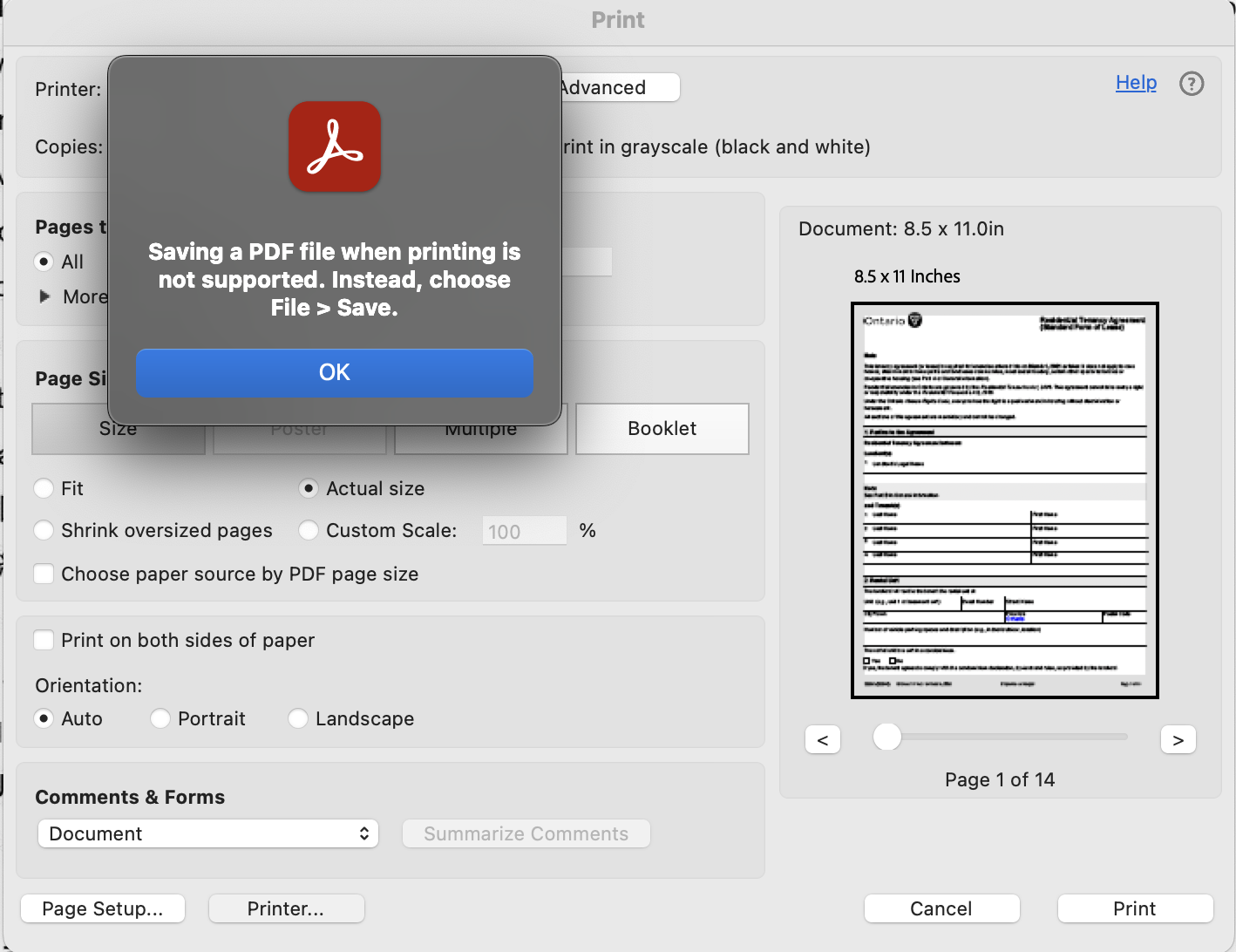Open the Help link
The height and width of the screenshot is (952, 1236).
[x=1136, y=83]
